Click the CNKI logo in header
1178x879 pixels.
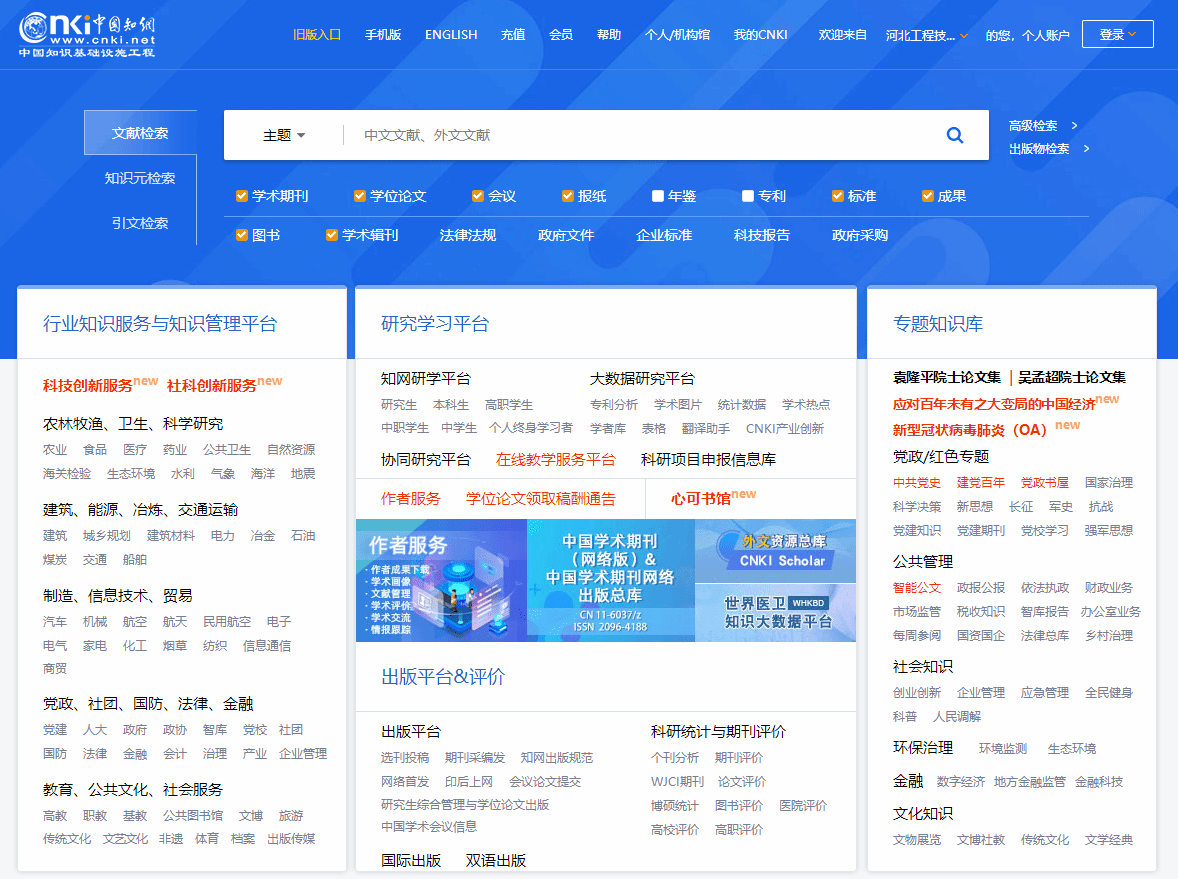coord(87,35)
